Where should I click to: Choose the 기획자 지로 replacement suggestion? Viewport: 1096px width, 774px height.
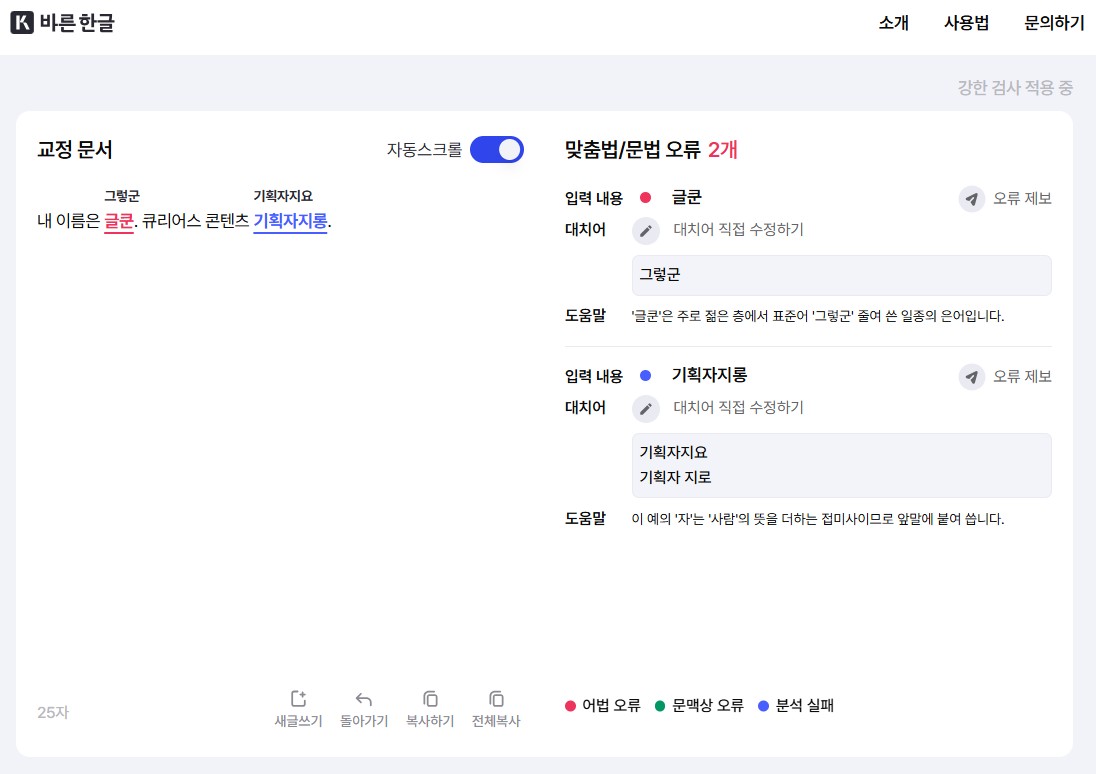[675, 477]
